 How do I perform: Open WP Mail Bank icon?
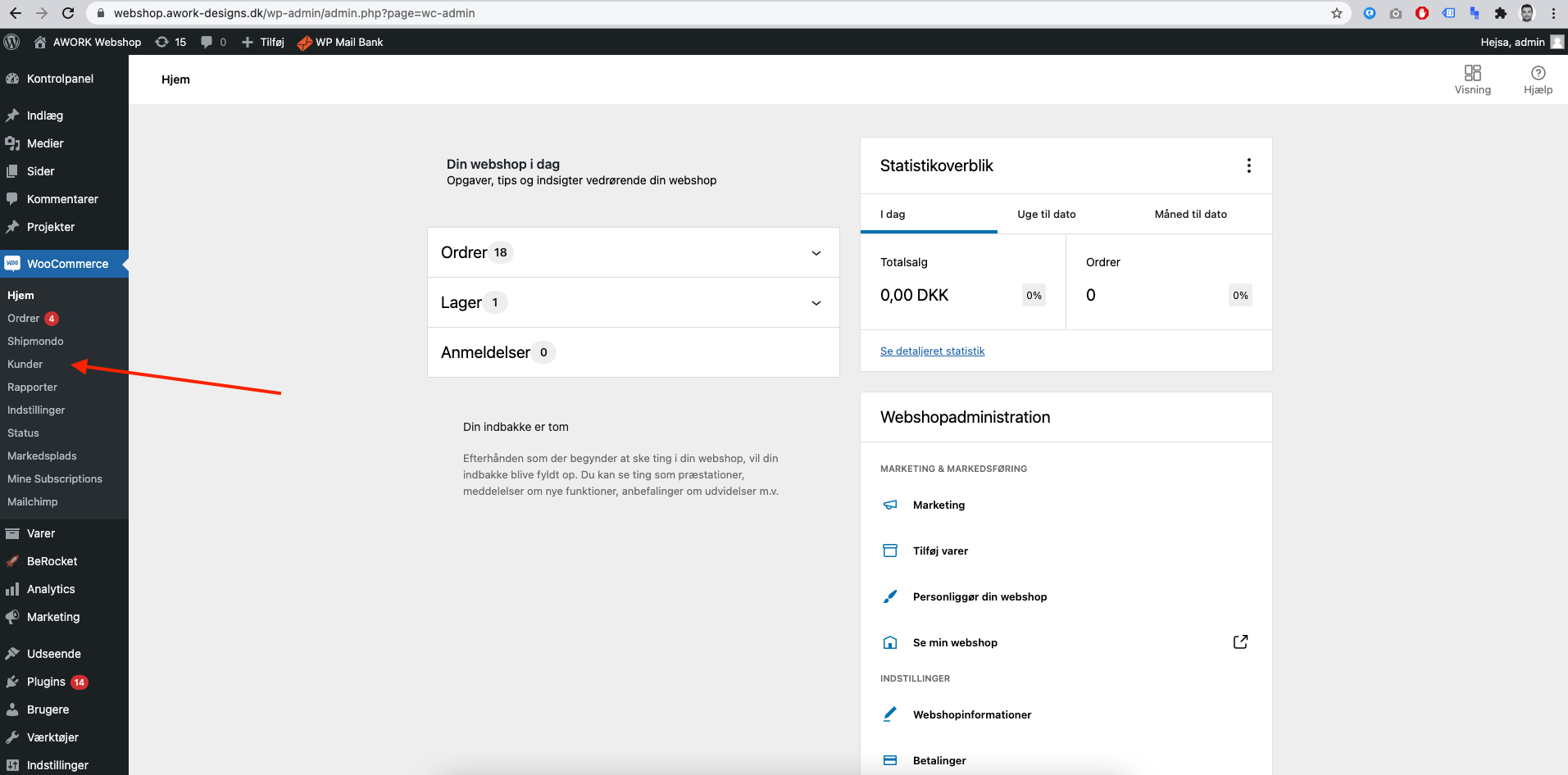305,43
